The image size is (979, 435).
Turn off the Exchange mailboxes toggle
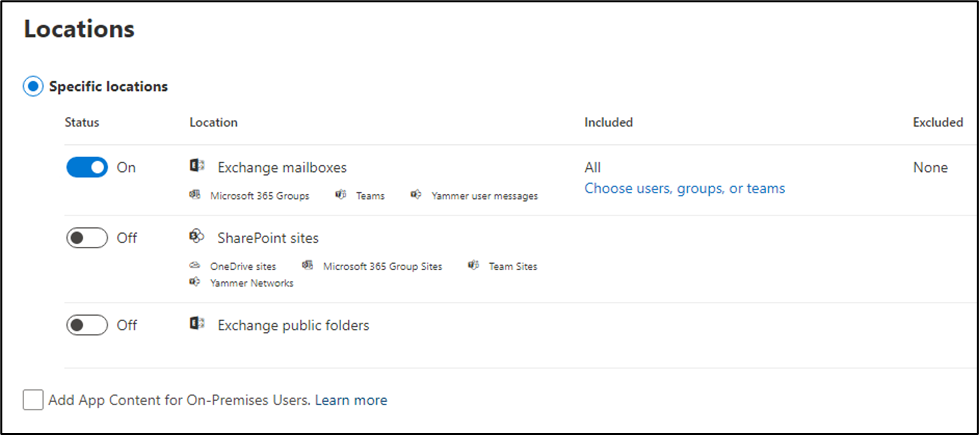click(87, 167)
